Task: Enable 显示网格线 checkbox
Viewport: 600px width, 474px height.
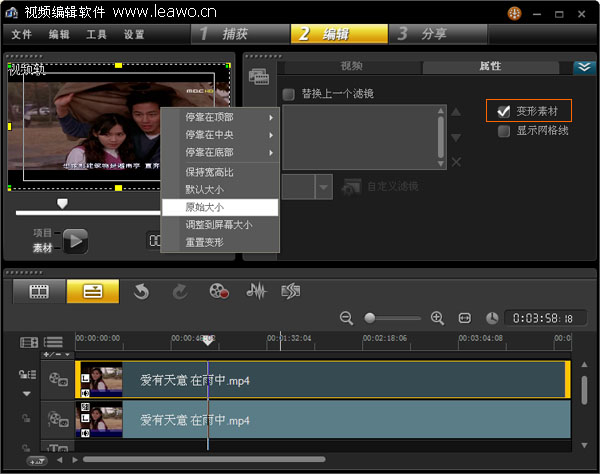Action: coord(504,131)
